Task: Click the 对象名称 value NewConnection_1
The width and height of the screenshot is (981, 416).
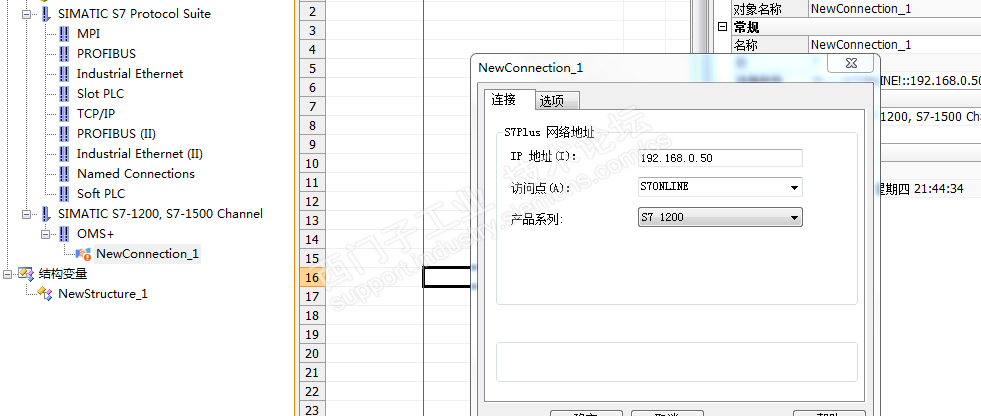Action: (x=861, y=9)
